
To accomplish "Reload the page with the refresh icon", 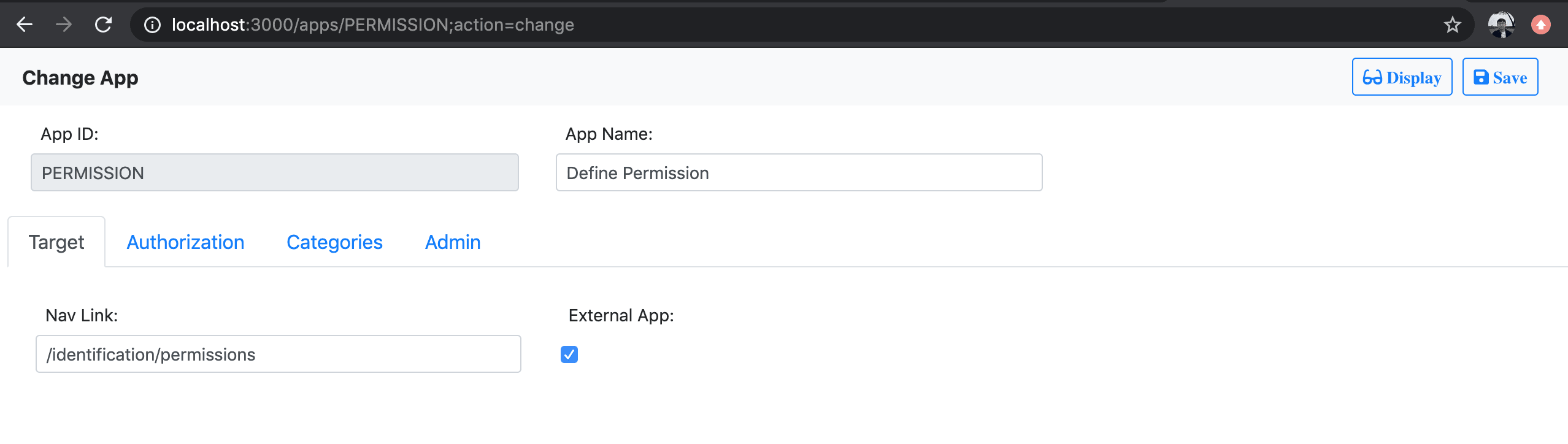I will pyautogui.click(x=103, y=25).
